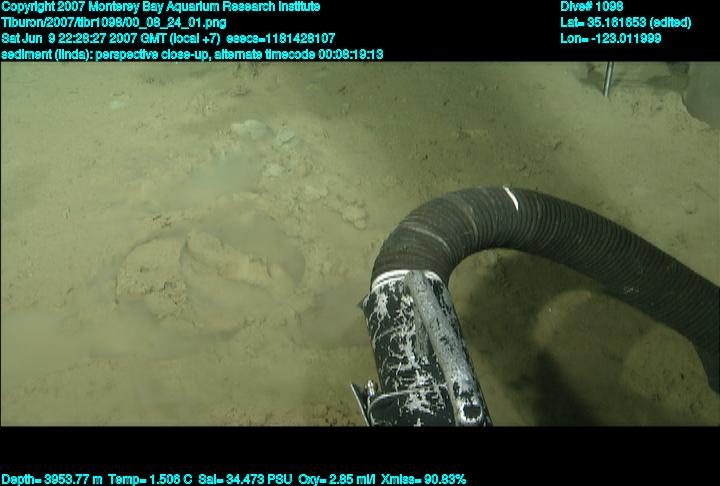Screen dimensions: 720x486
Task: Click the 'Lat= 35.161653 (edited)' readout
Action: click(x=625, y=23)
